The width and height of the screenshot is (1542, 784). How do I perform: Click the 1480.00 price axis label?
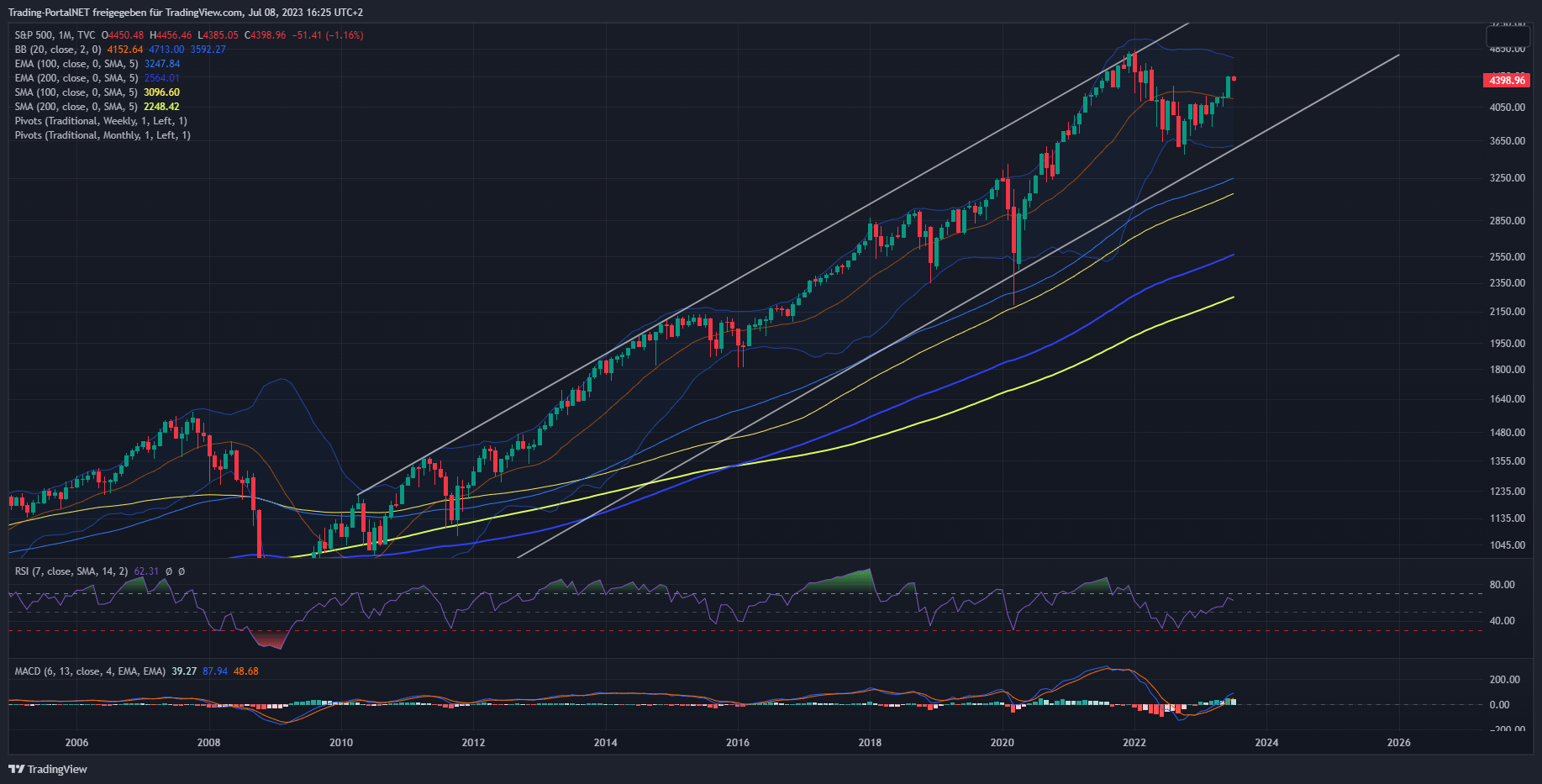(1508, 433)
